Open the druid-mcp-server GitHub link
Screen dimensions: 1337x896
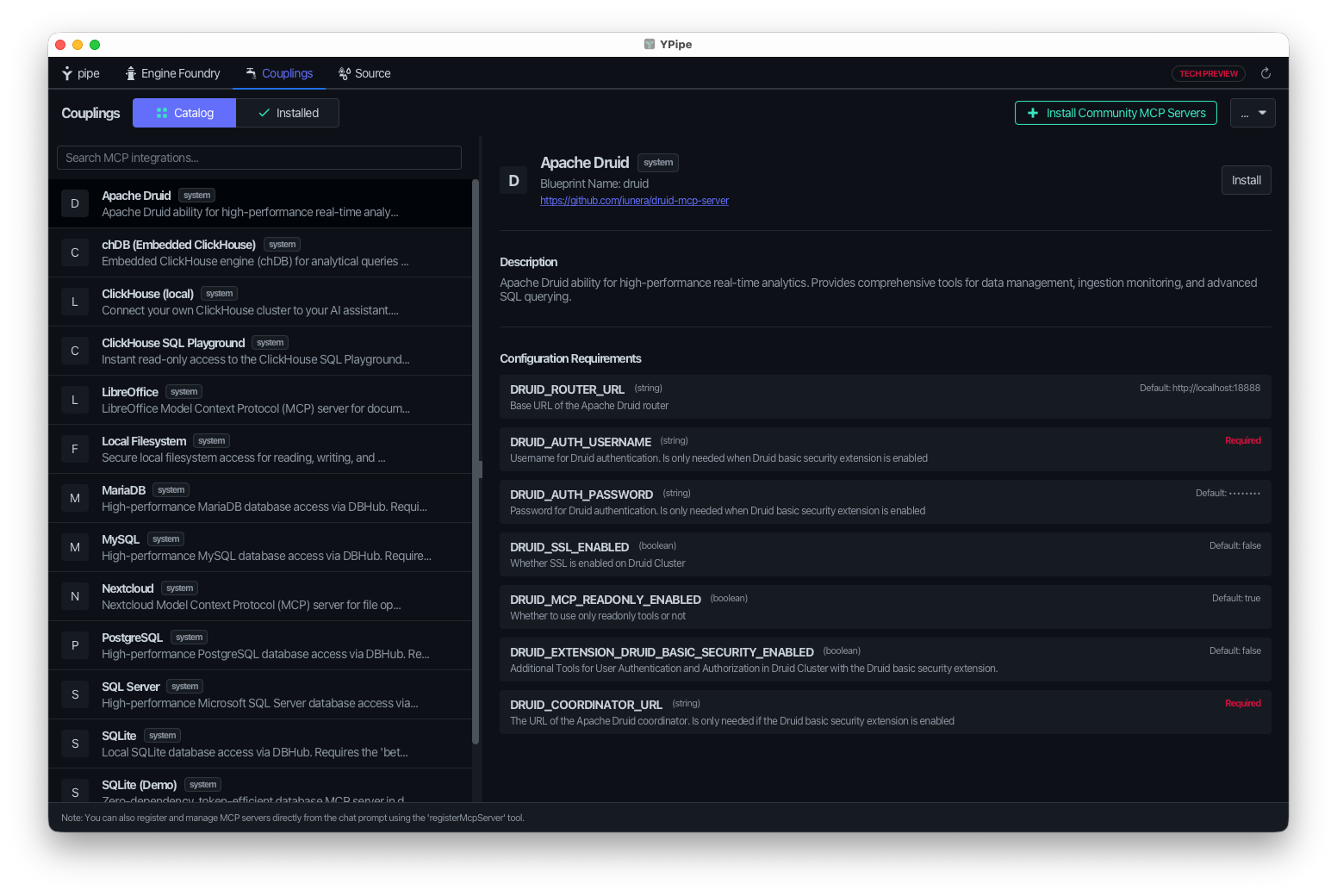[634, 201]
